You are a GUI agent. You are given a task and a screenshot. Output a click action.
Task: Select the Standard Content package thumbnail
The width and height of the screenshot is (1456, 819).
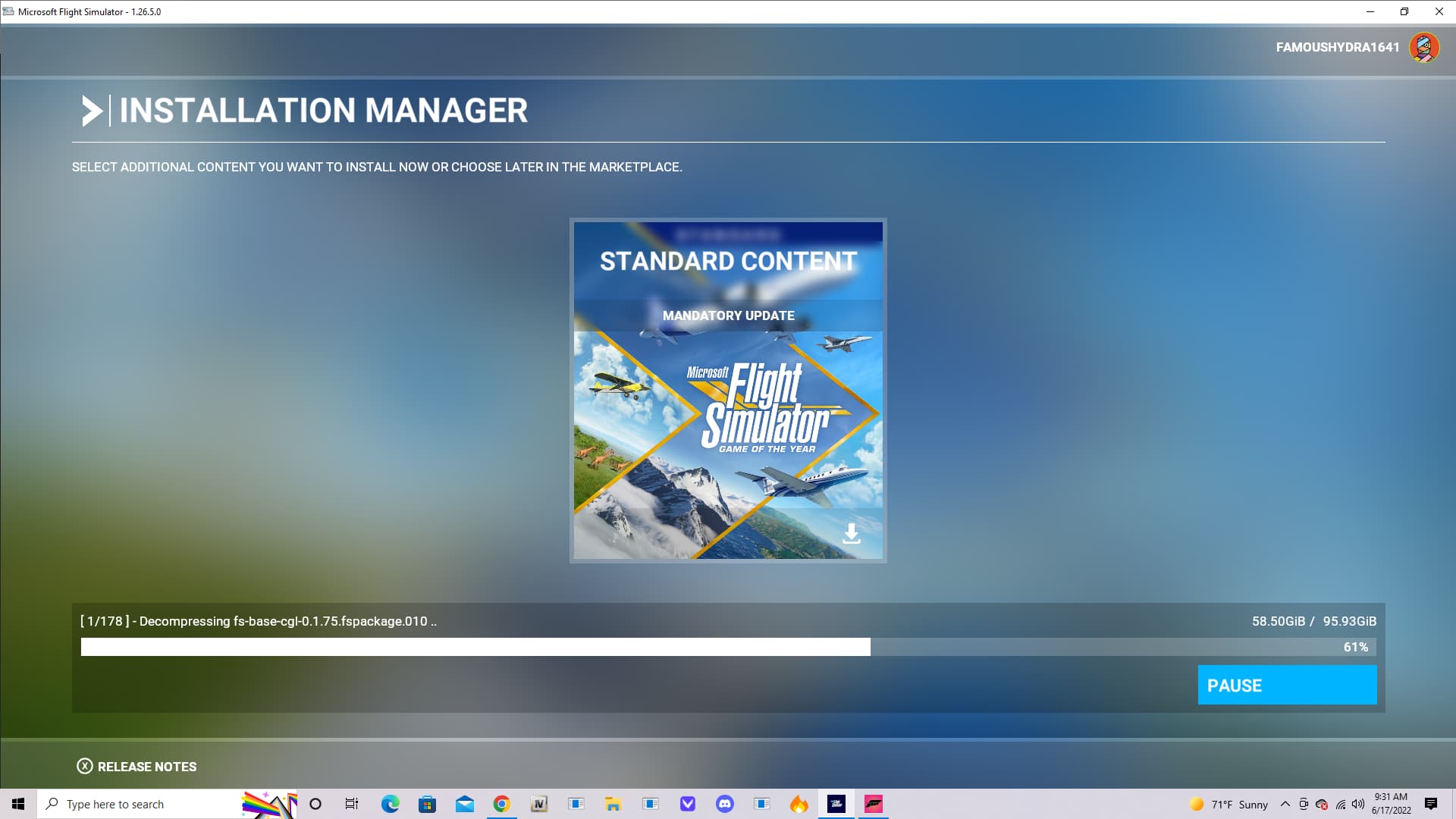tap(728, 391)
